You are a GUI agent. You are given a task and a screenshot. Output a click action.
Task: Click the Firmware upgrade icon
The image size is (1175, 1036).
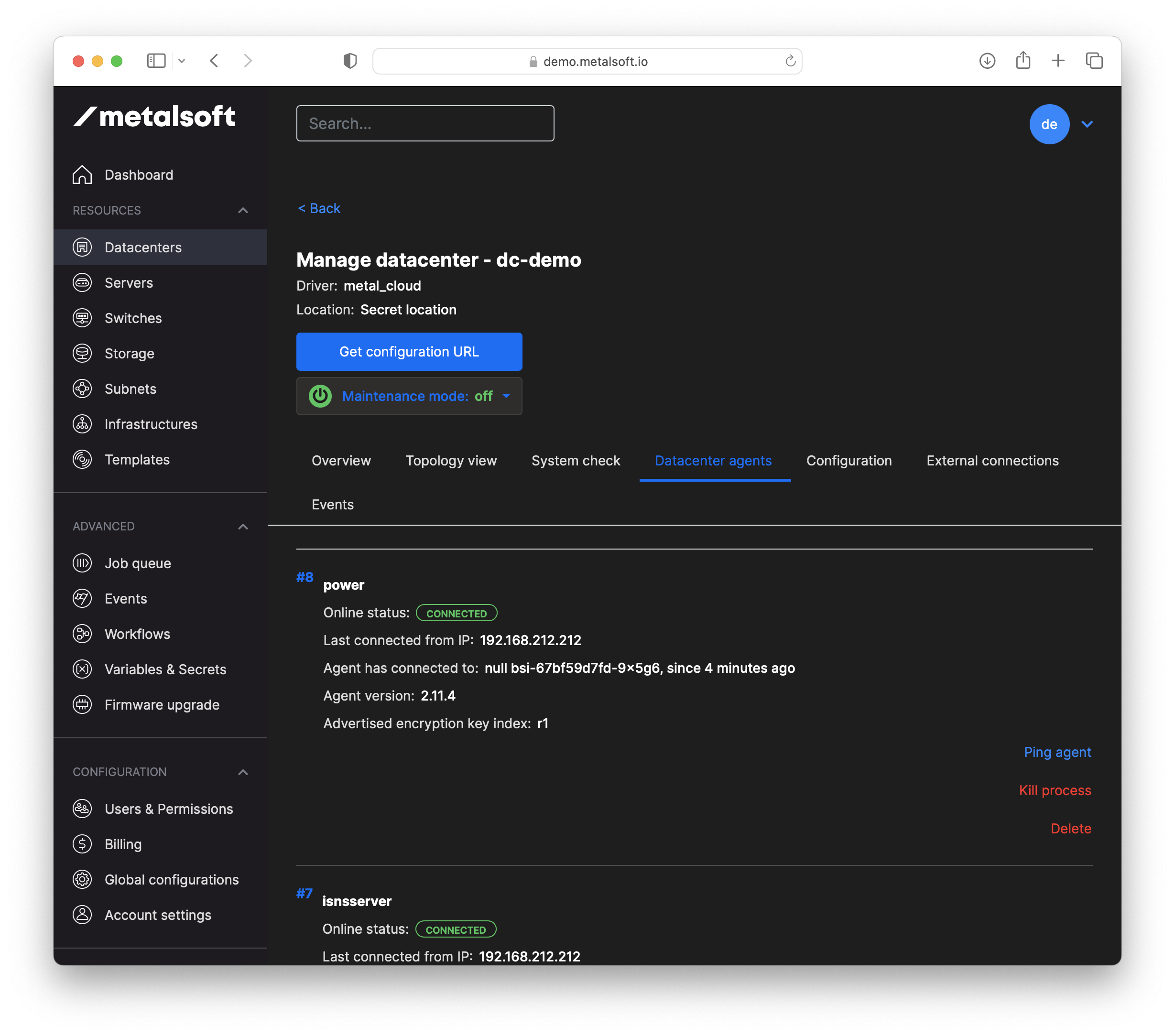pyautogui.click(x=82, y=704)
